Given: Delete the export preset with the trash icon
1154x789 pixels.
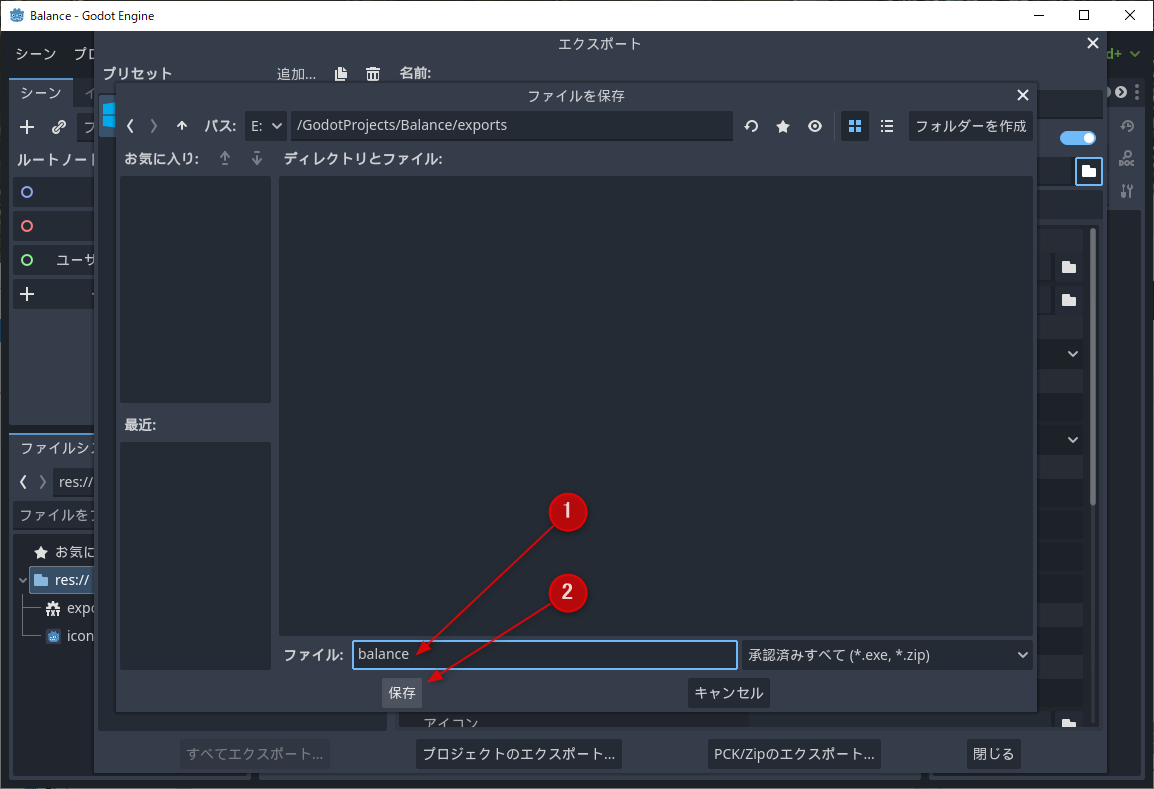Looking at the screenshot, I should tap(372, 73).
